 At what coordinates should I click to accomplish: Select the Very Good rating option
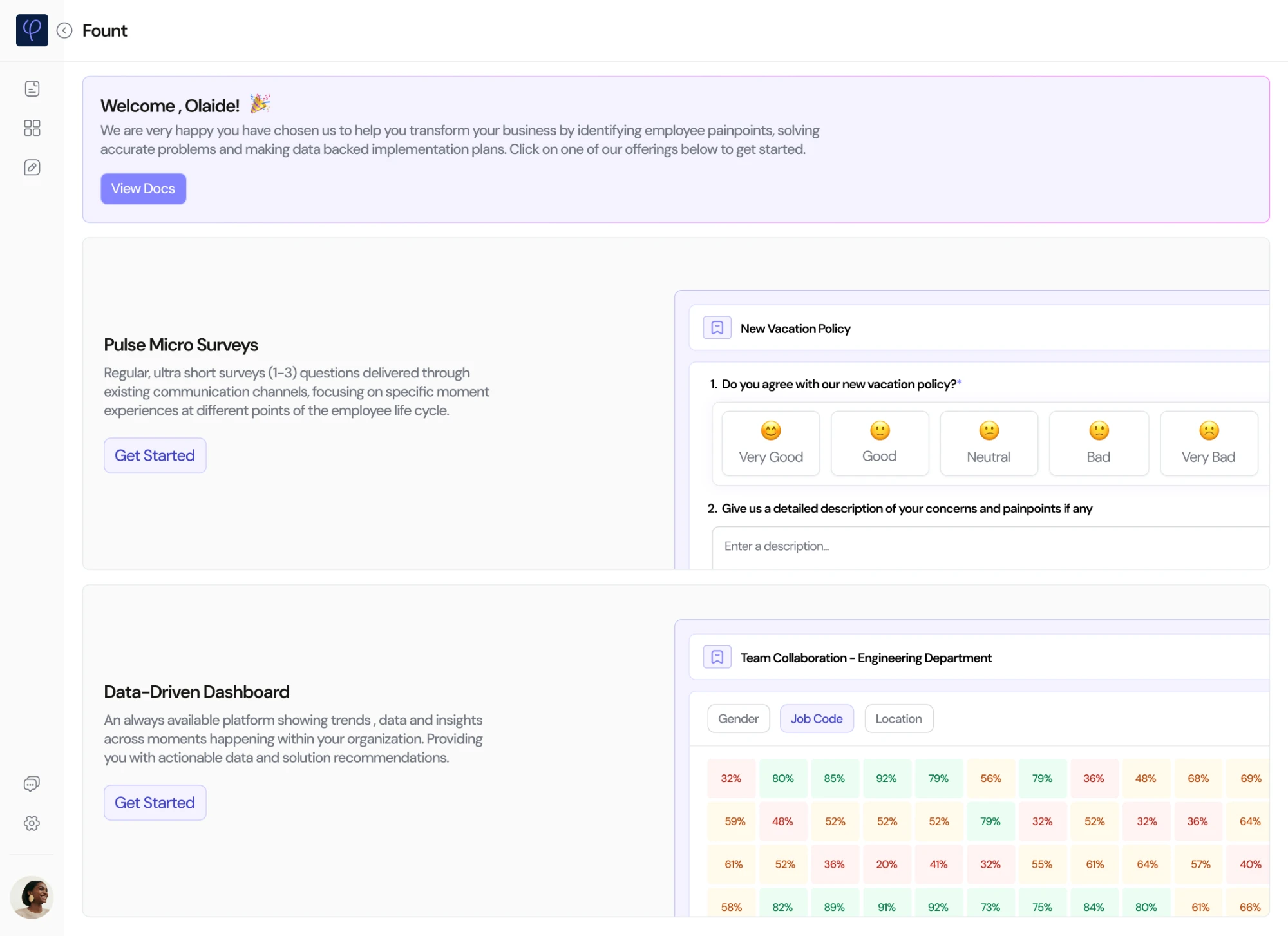(771, 443)
